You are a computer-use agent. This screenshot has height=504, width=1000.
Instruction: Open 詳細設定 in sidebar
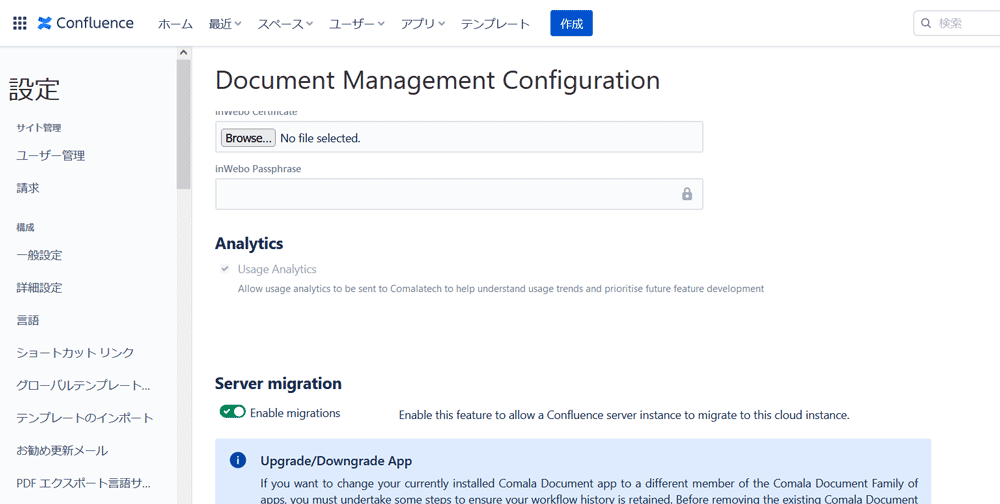40,288
